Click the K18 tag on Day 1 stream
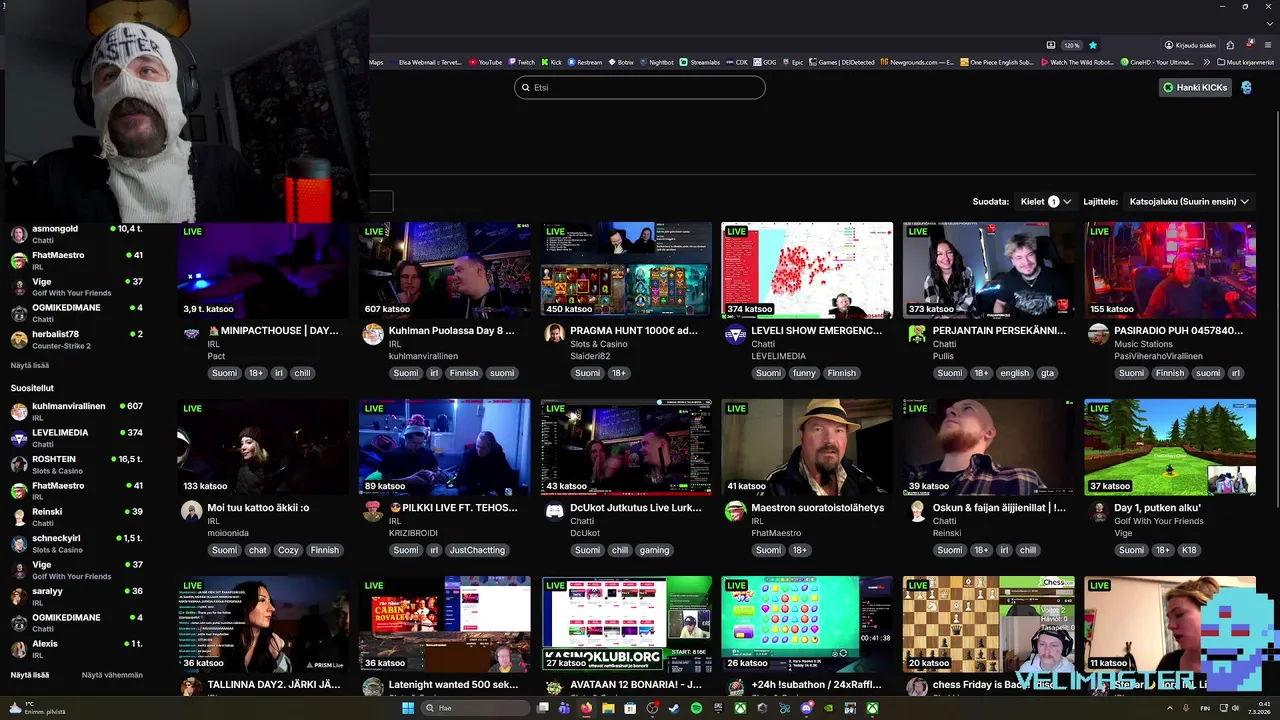This screenshot has height=720, width=1280. [1189, 550]
